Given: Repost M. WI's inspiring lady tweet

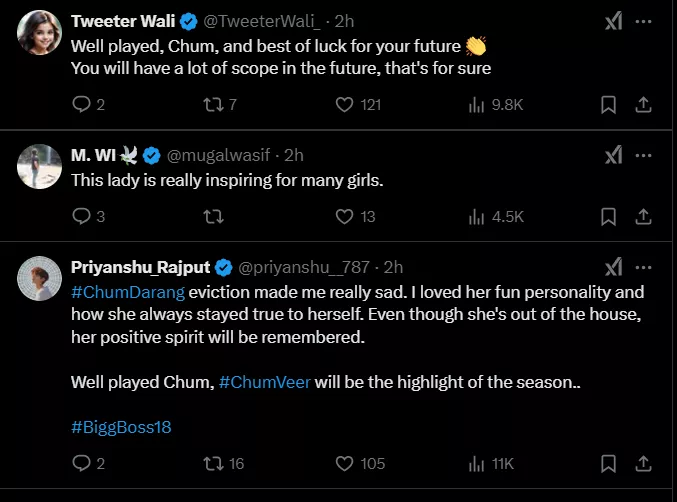Looking at the screenshot, I should tap(213, 216).
